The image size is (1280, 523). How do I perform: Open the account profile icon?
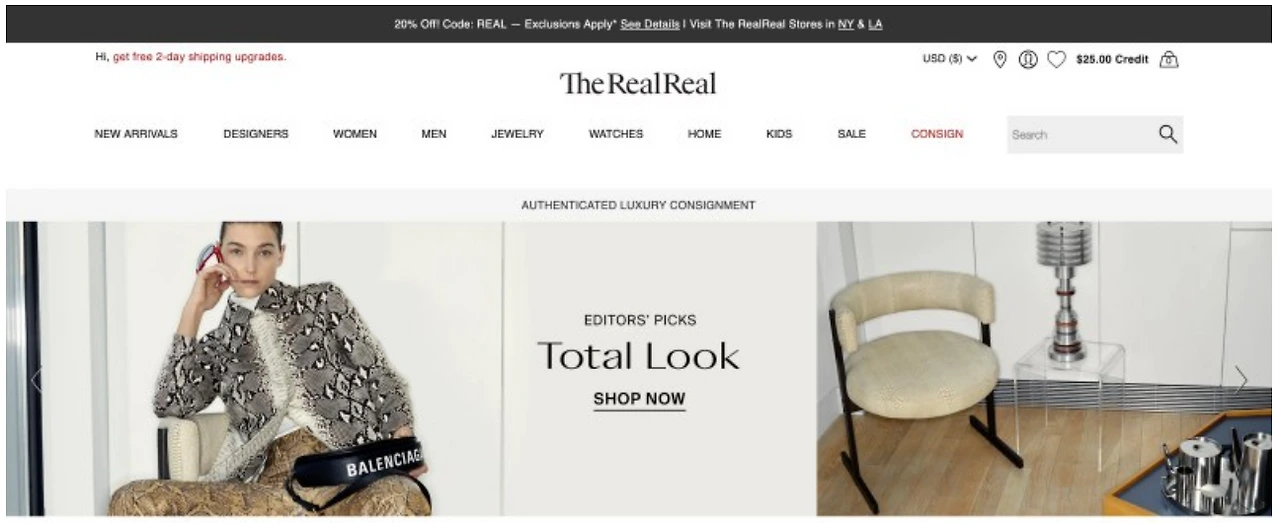1027,60
